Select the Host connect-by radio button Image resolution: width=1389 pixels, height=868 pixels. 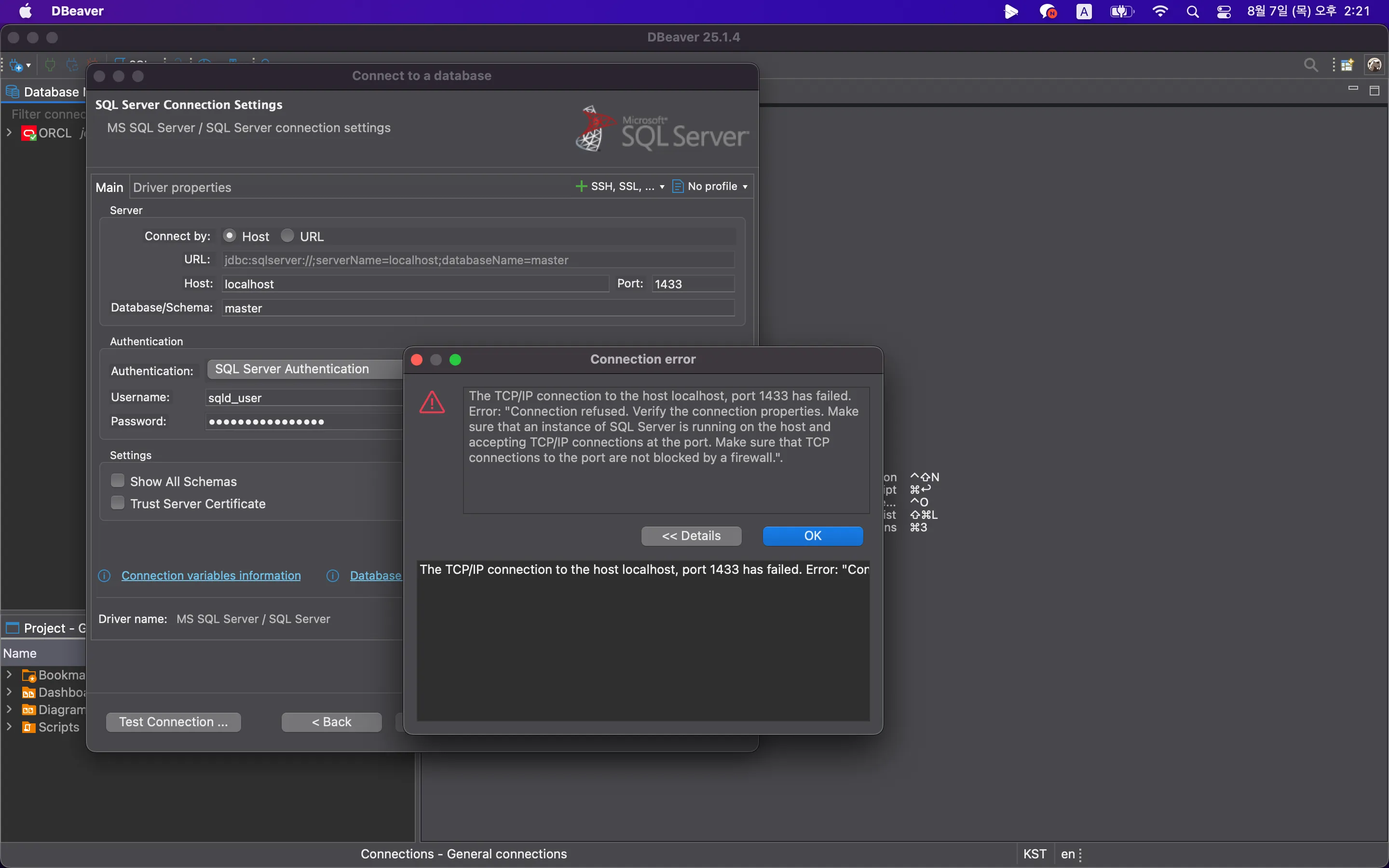point(230,236)
